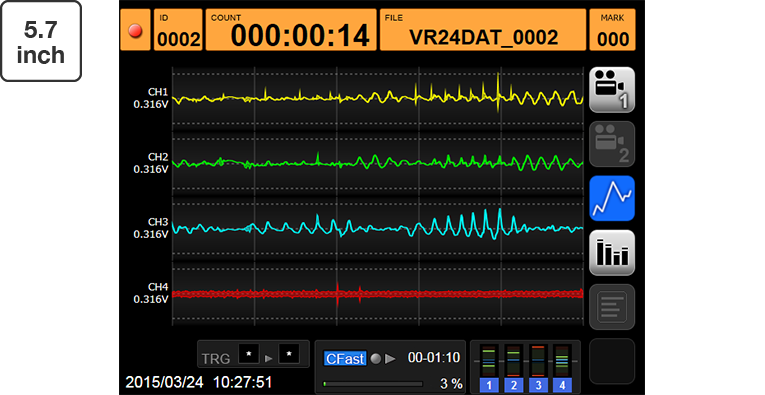Open the second TRG trigger box
765x395 pixels.
[289, 354]
